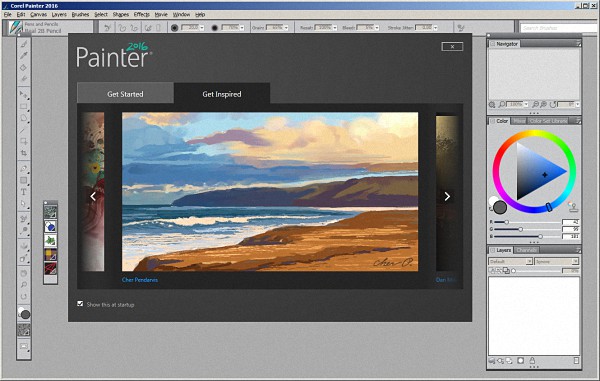
Task: Select the Rectangular Shape tool
Action: pos(24,180)
